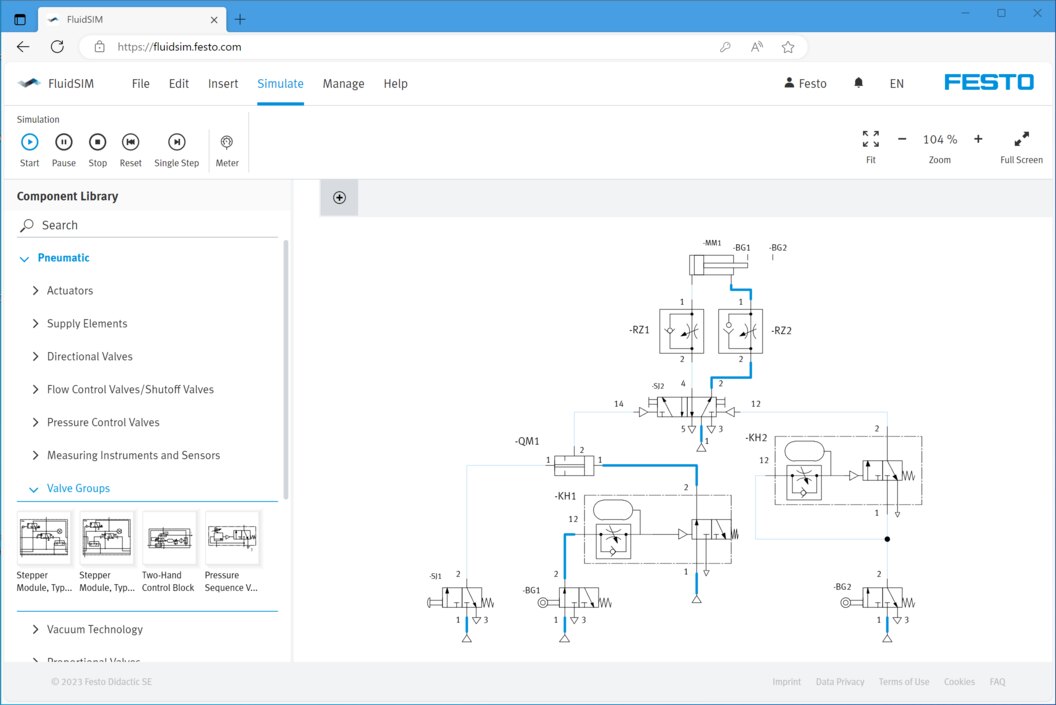Image resolution: width=1056 pixels, height=705 pixels.
Task: Open the Terms of Use link
Action: pyautogui.click(x=904, y=681)
